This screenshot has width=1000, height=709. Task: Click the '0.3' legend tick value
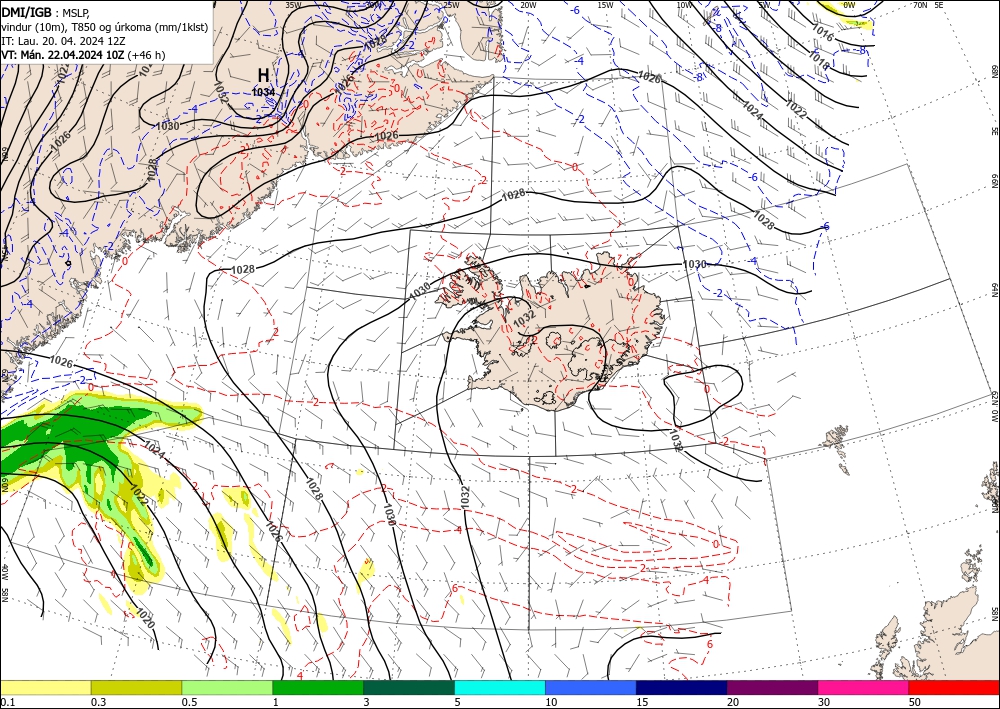point(98,702)
